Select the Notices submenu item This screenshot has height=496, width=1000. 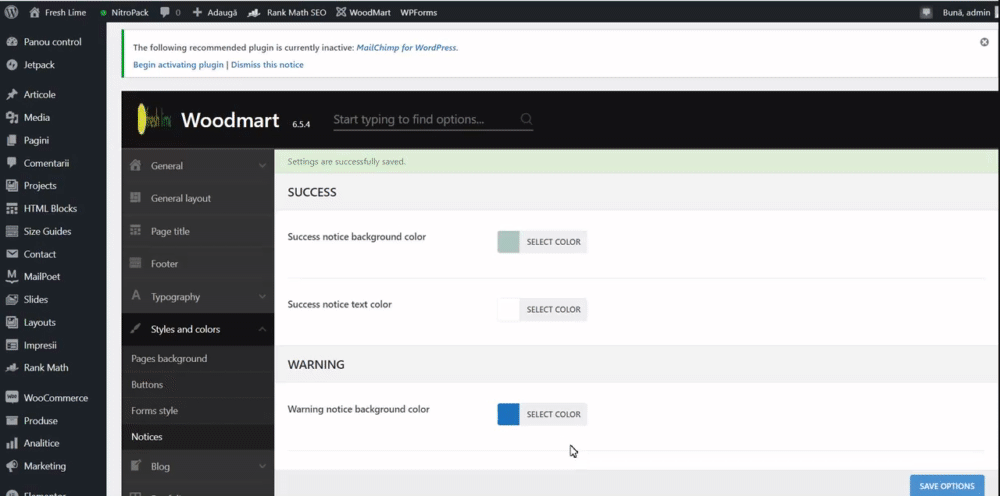click(198, 437)
